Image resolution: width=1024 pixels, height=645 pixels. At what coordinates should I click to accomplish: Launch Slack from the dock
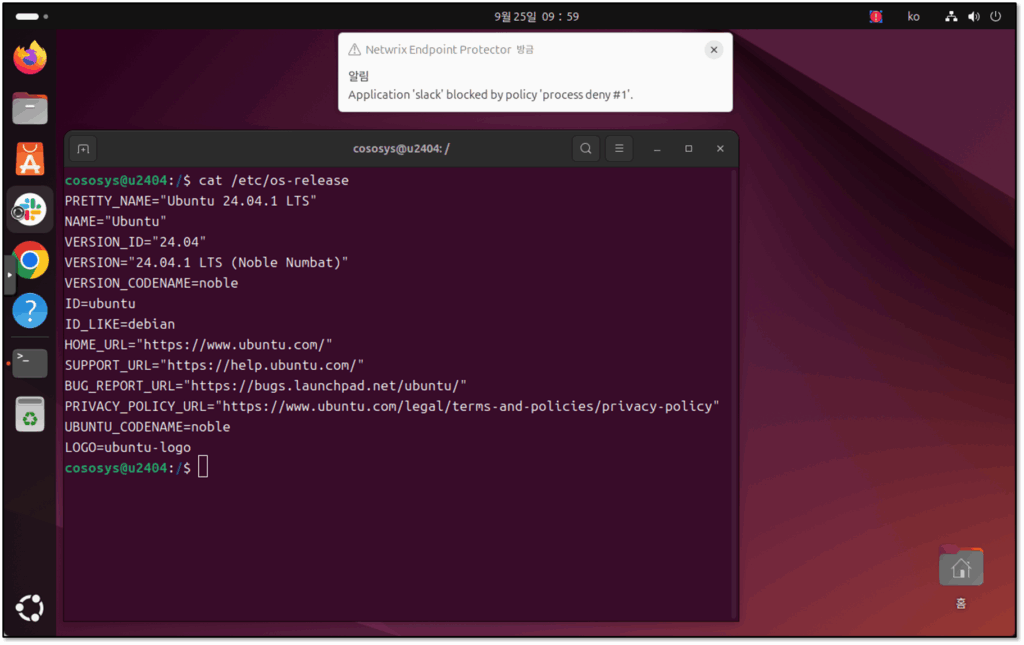30,210
